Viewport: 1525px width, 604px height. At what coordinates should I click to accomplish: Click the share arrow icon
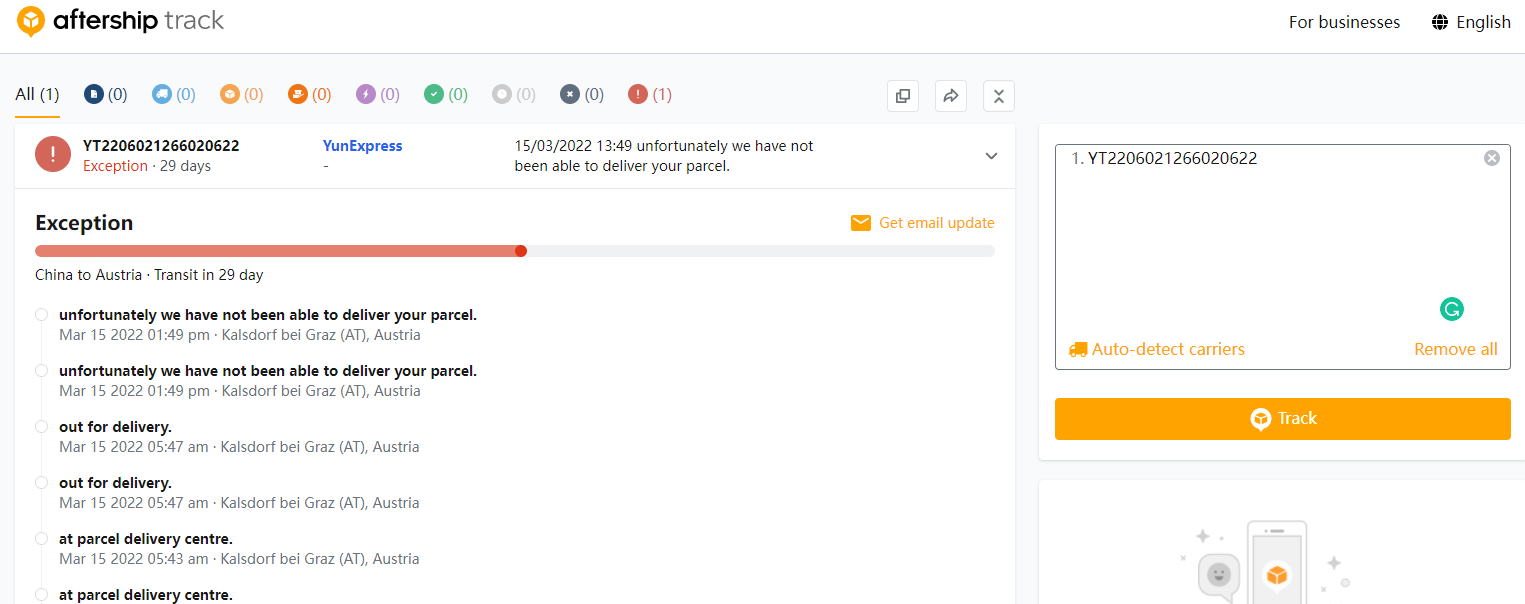pyautogui.click(x=951, y=96)
